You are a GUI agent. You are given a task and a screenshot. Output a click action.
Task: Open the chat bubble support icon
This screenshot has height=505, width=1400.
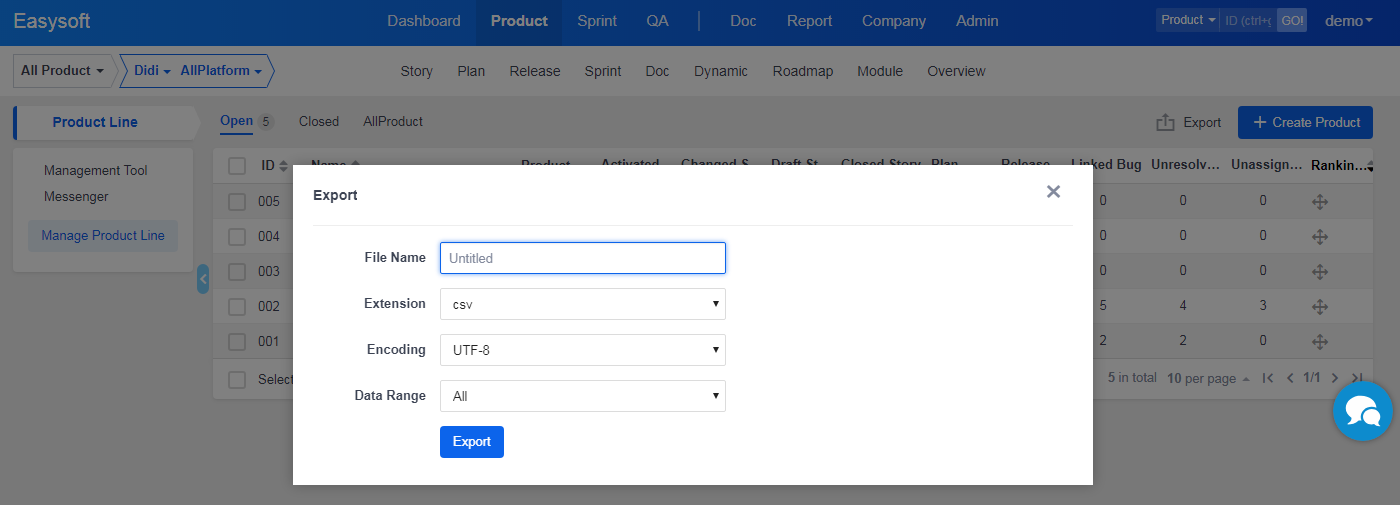(x=1362, y=411)
